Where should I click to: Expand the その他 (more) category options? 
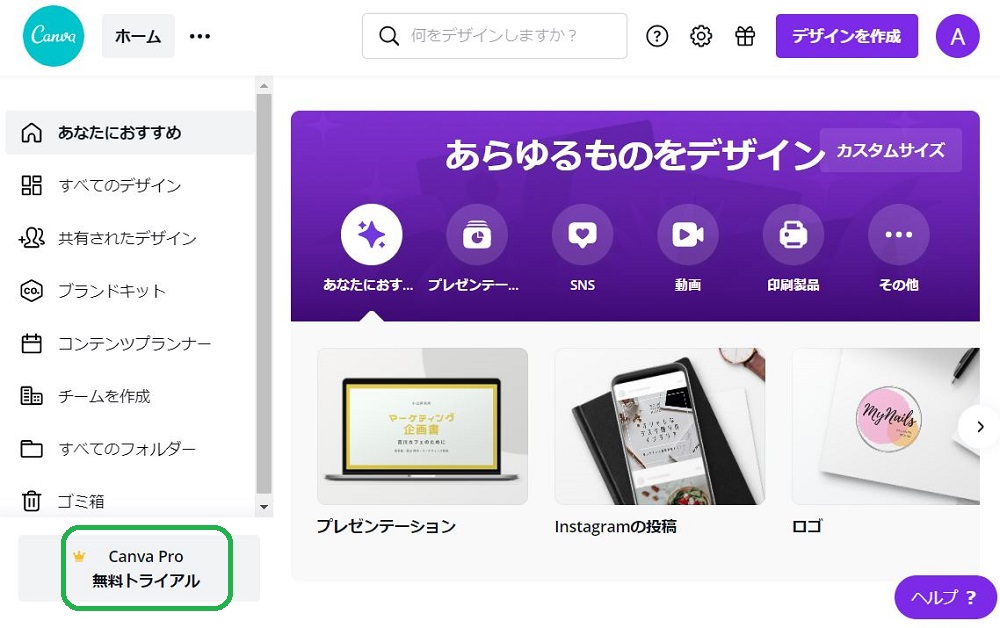898,234
